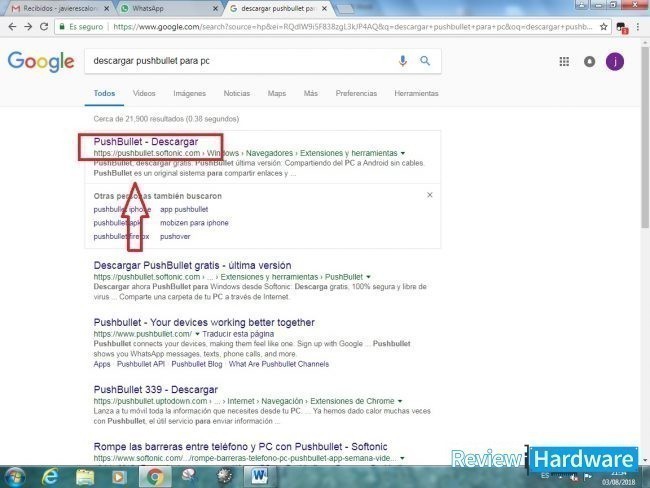Open 'What Are Pushbullet Channels' sitelink
This screenshot has width=650, height=488.
point(279,364)
